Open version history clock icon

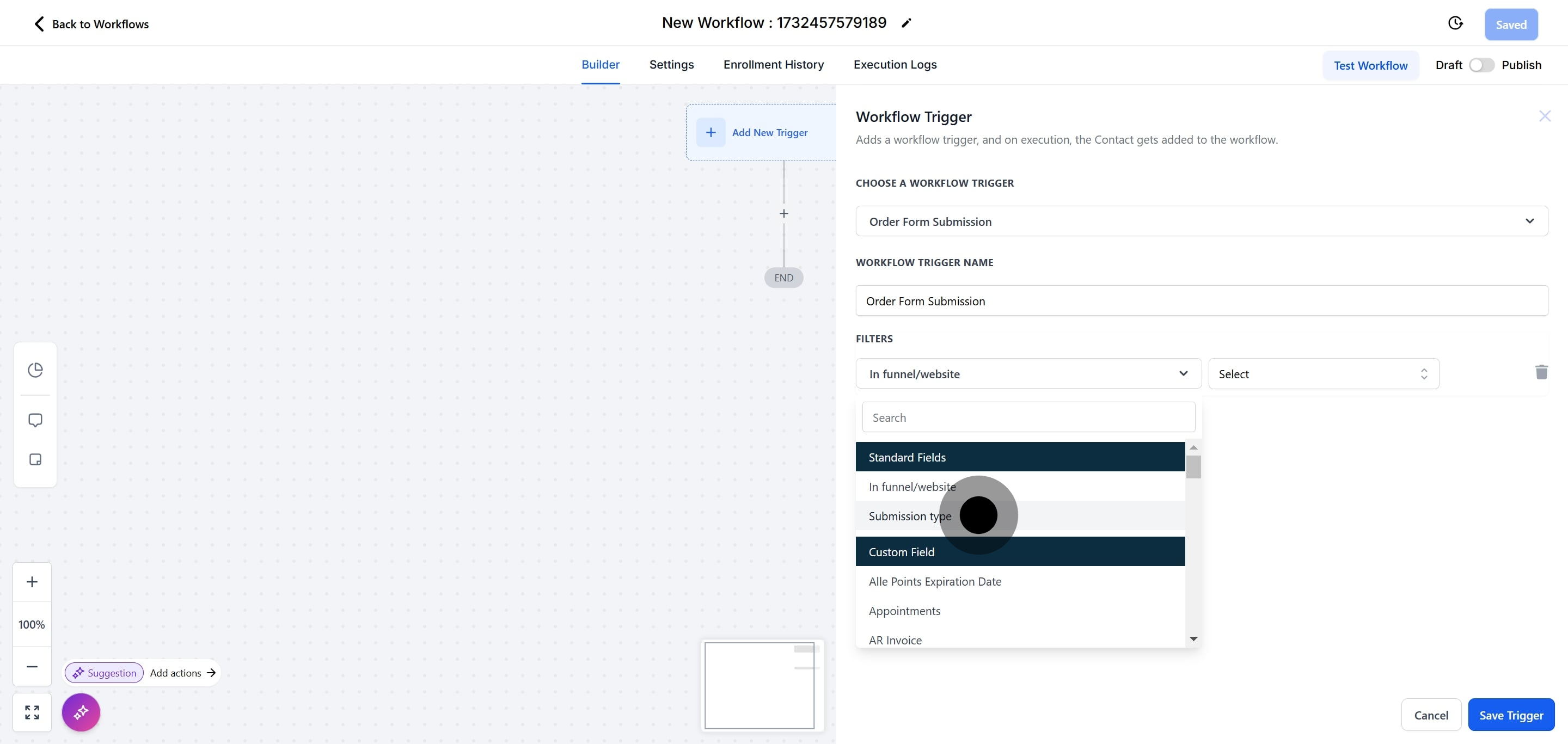coord(1455,23)
